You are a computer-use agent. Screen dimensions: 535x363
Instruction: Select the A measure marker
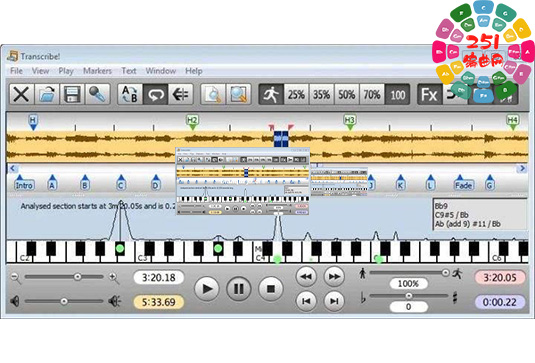(52, 184)
